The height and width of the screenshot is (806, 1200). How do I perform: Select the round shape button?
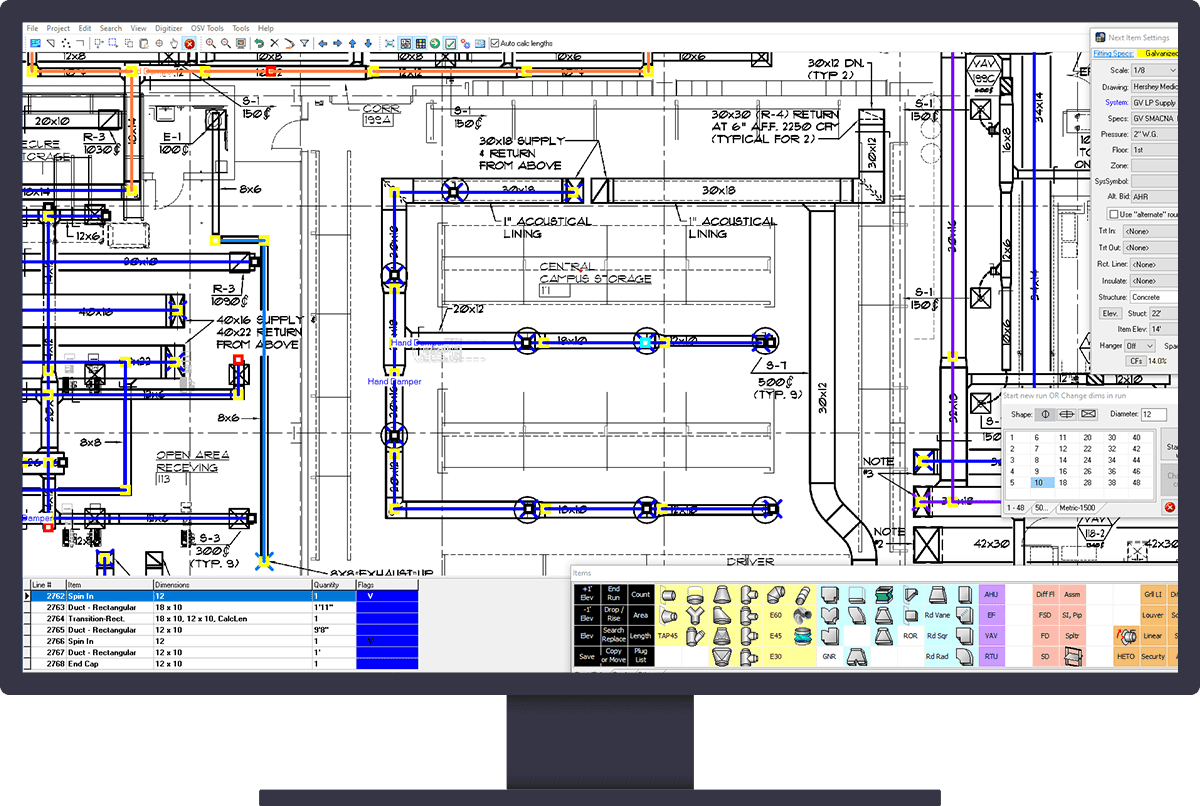pyautogui.click(x=1045, y=414)
